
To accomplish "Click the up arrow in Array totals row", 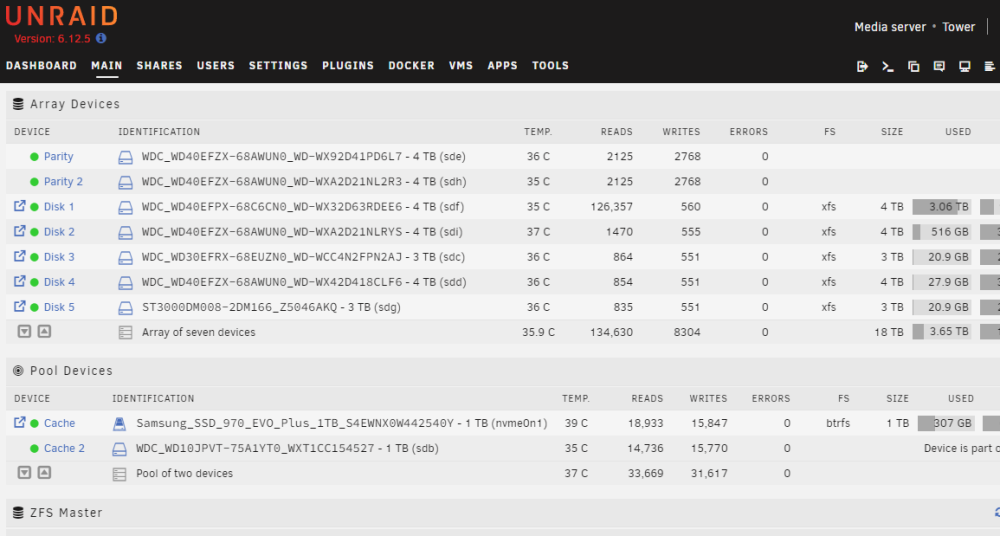I will 44,331.
